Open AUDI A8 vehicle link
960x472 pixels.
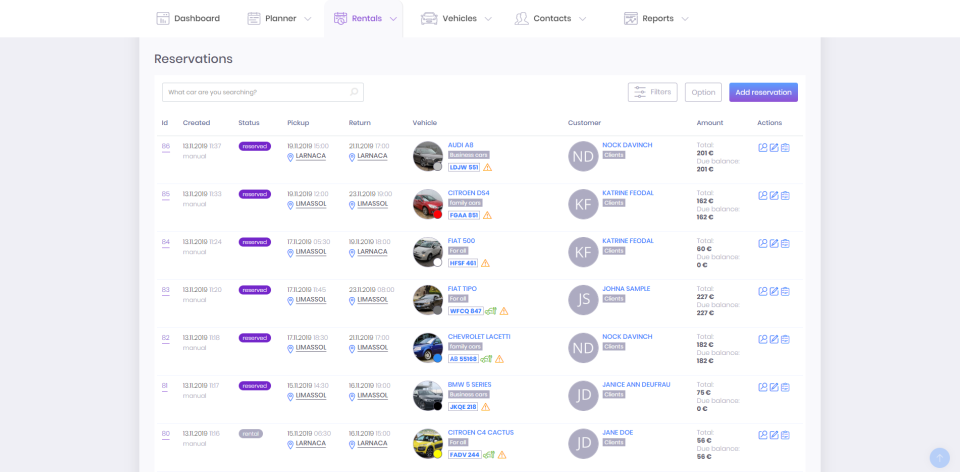point(460,145)
